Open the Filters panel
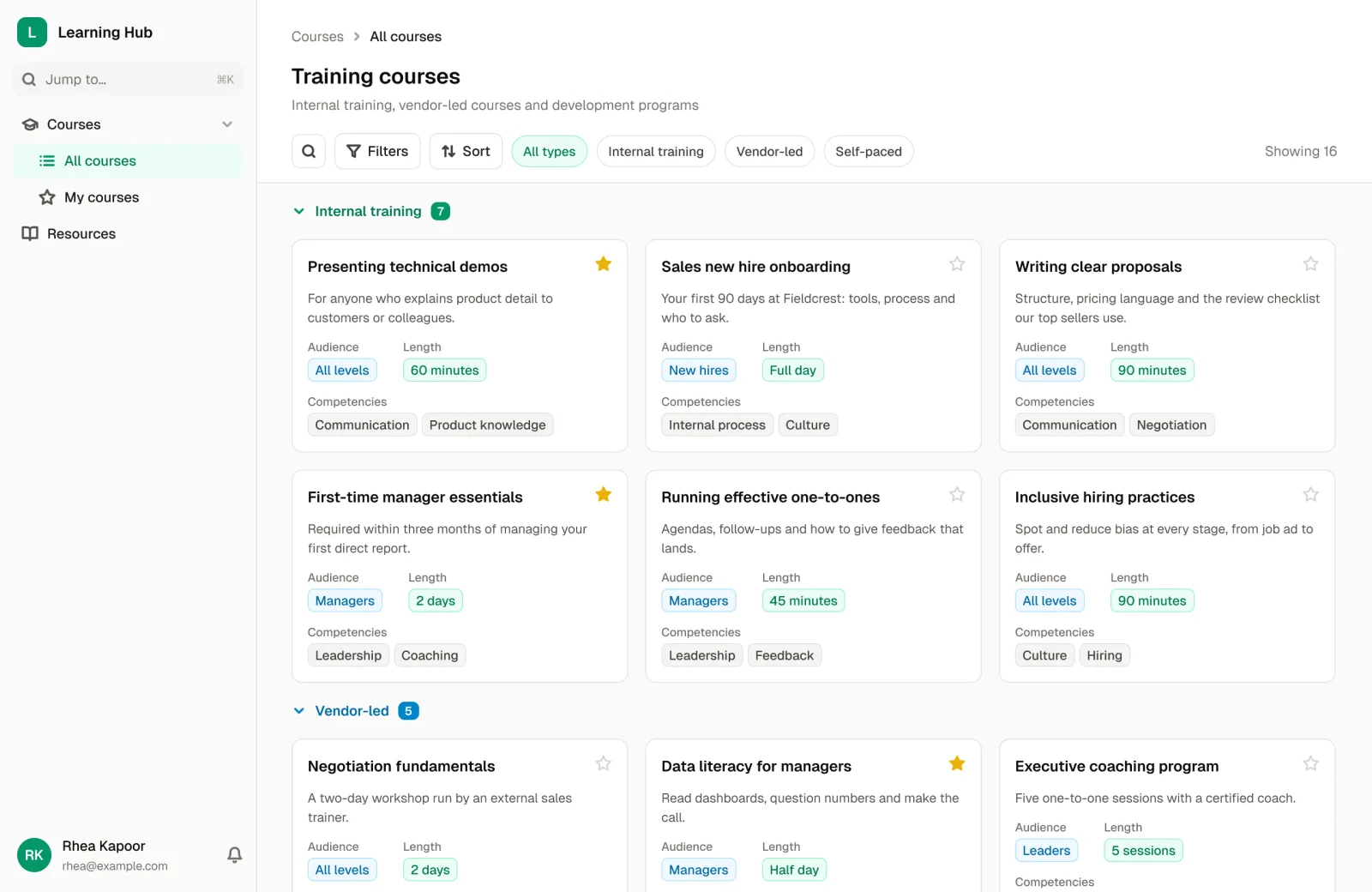This screenshot has height=892, width=1372. pyautogui.click(x=377, y=151)
